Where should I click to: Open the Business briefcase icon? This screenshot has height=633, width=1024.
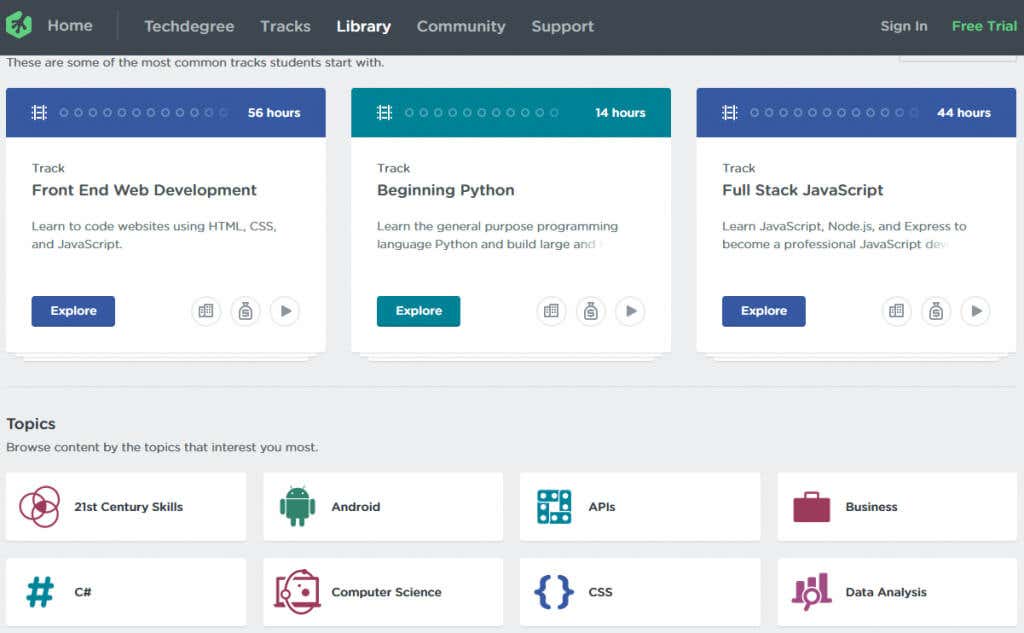[x=811, y=507]
